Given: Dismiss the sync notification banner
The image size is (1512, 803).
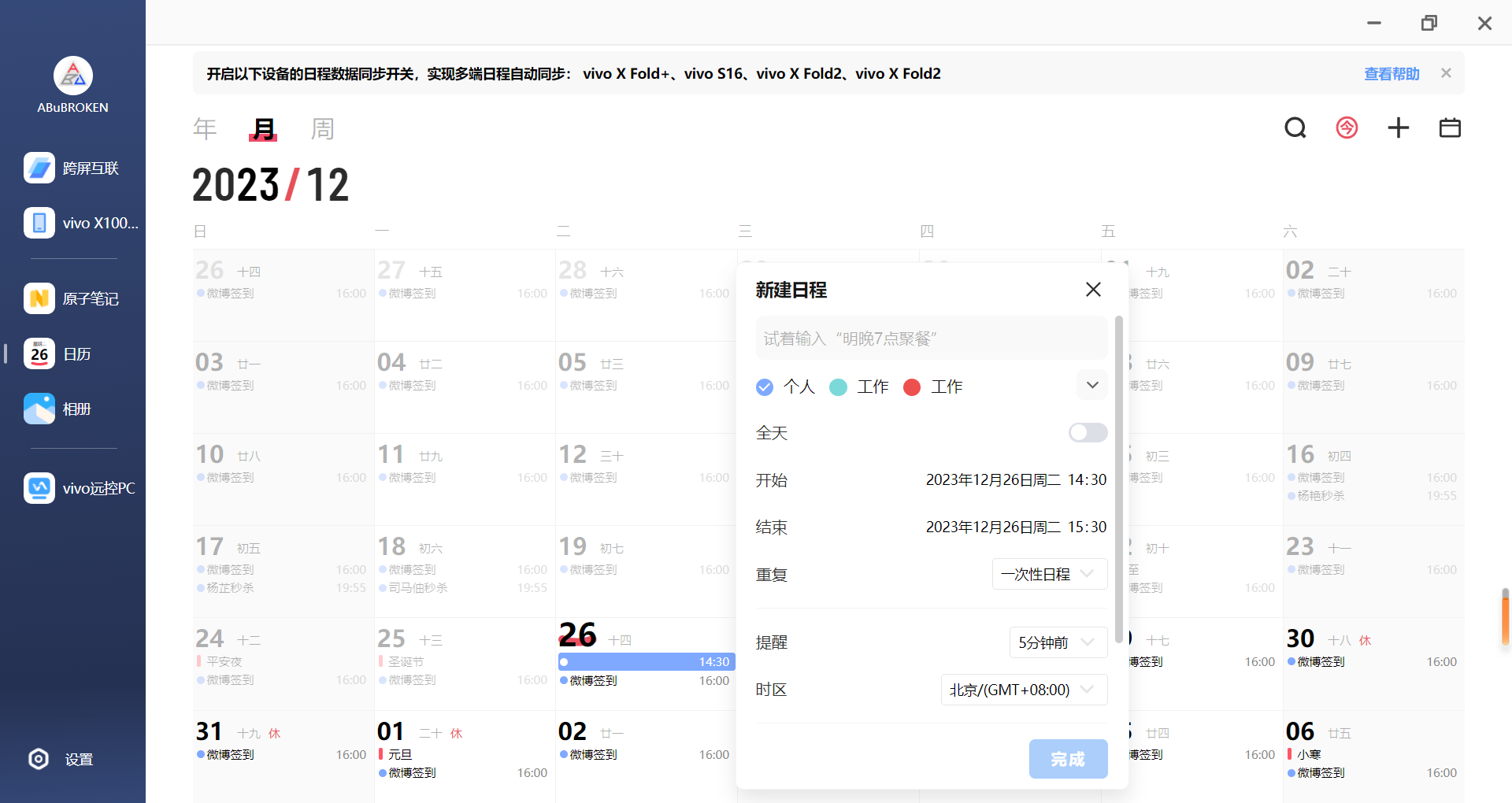Looking at the screenshot, I should tap(1446, 73).
